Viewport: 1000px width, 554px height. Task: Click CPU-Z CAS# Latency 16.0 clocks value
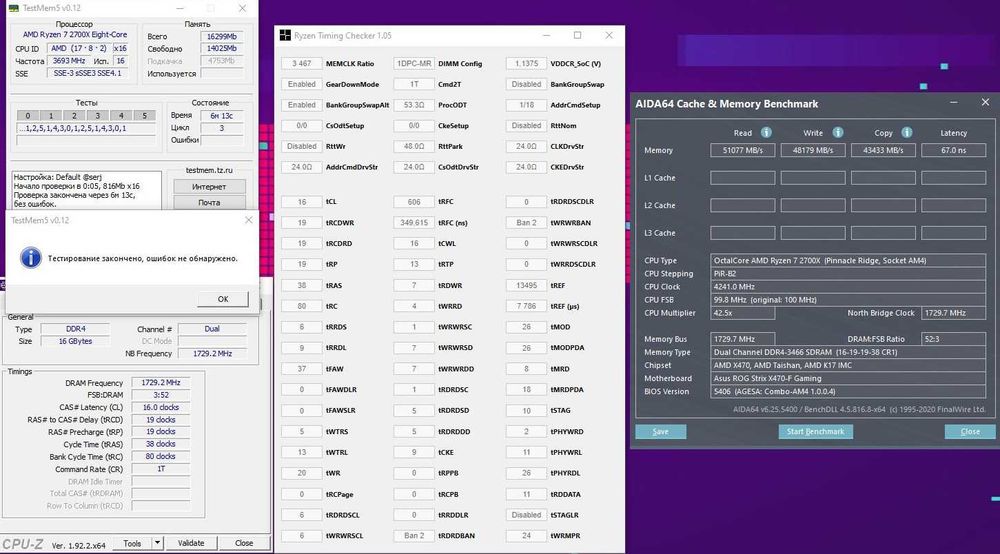161,407
